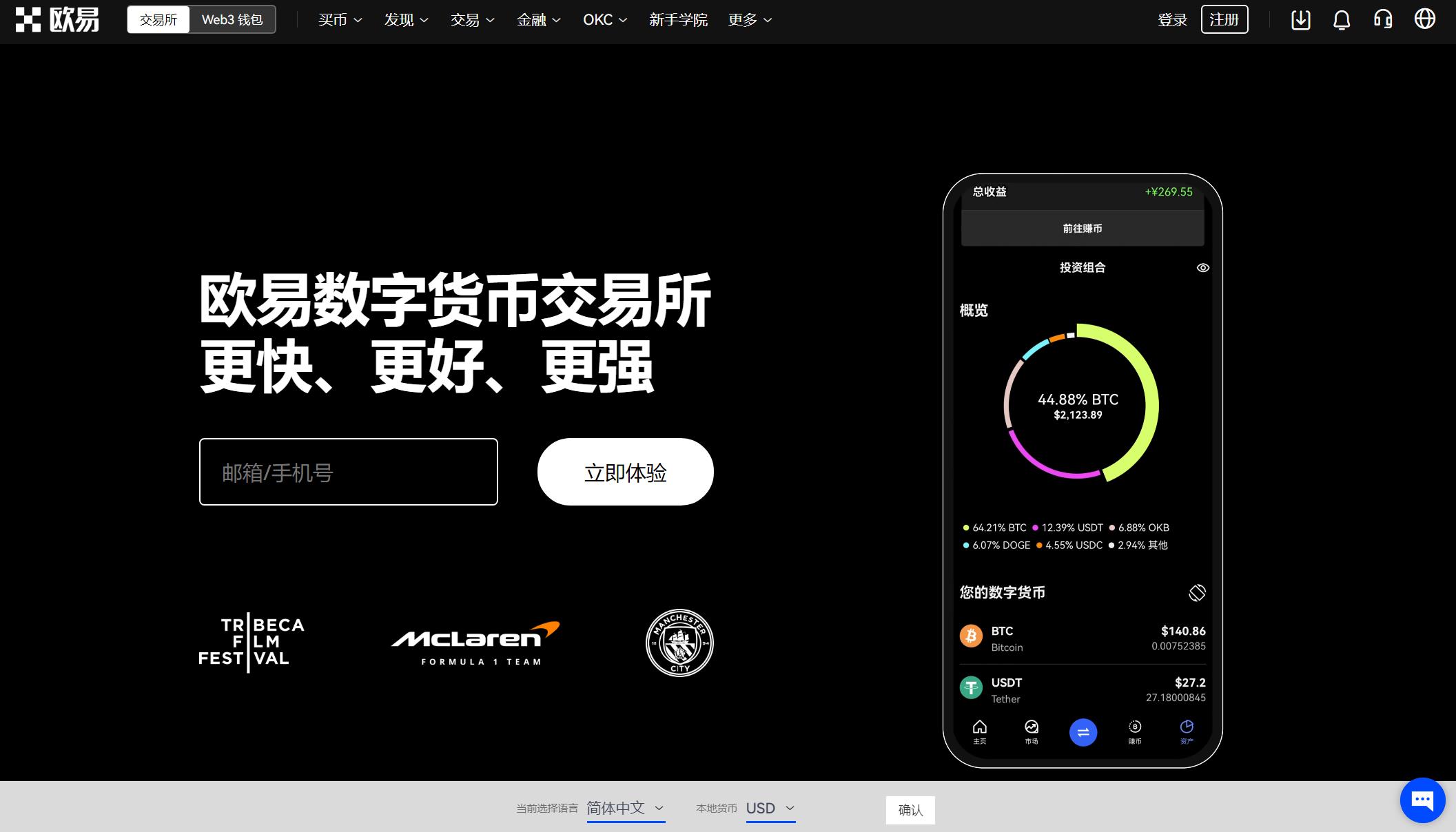Click the 立即体验 experience button
The height and width of the screenshot is (832, 1456).
click(x=625, y=471)
